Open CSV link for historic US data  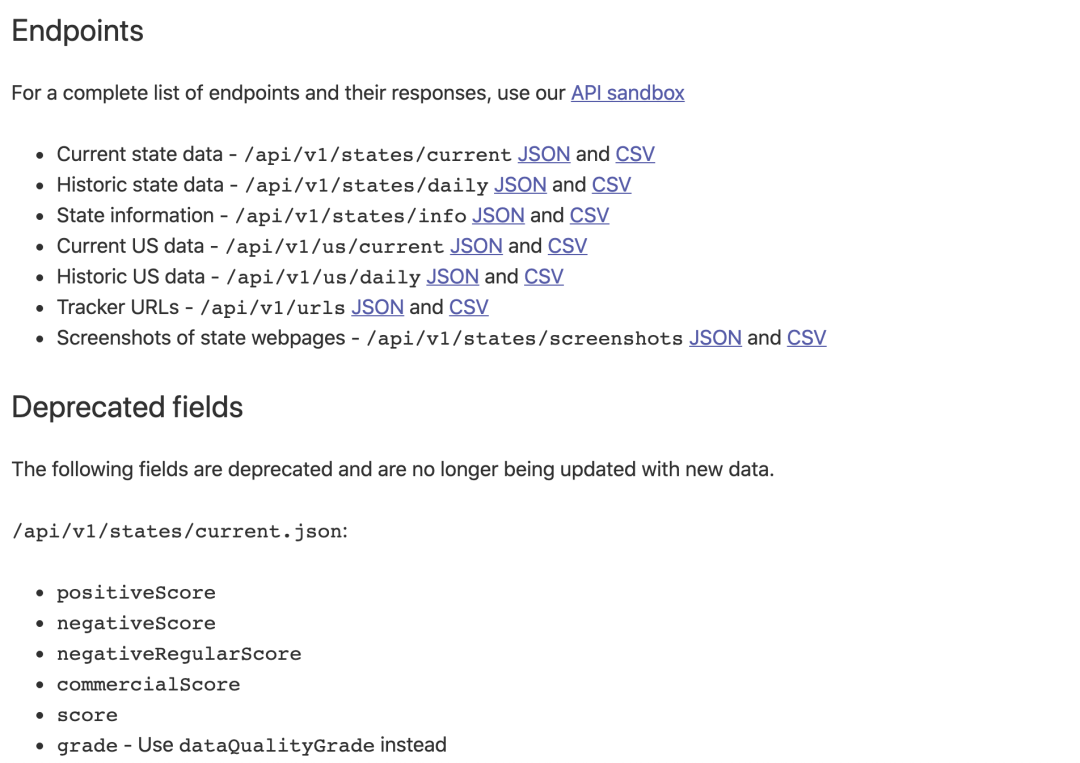point(544,276)
